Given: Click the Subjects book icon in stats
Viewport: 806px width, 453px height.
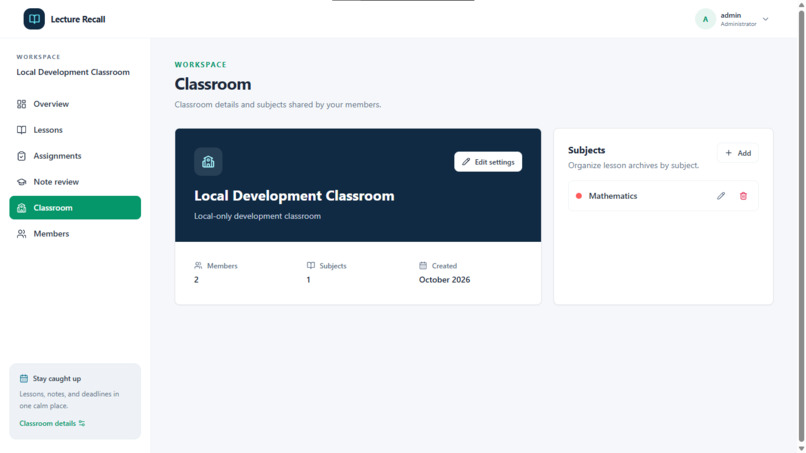Looking at the screenshot, I should tap(310, 265).
